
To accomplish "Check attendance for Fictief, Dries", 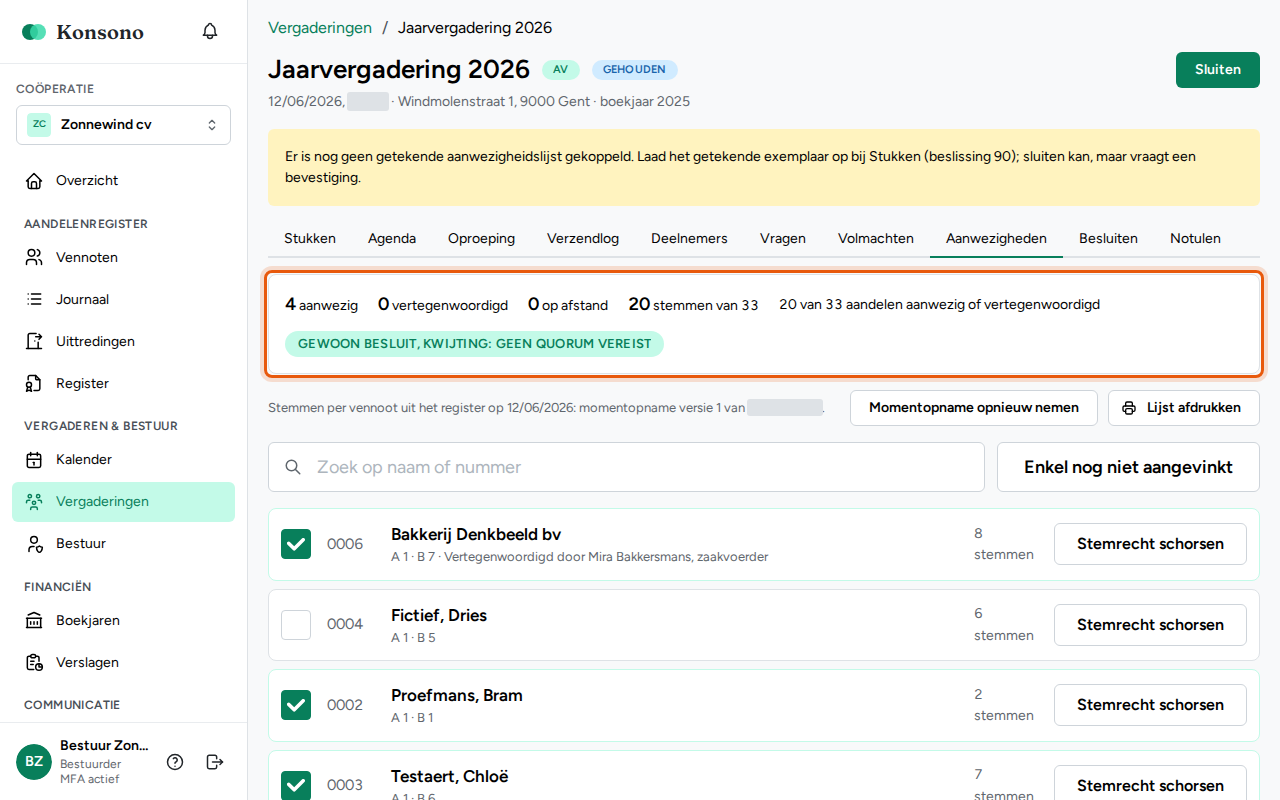I will (x=296, y=625).
